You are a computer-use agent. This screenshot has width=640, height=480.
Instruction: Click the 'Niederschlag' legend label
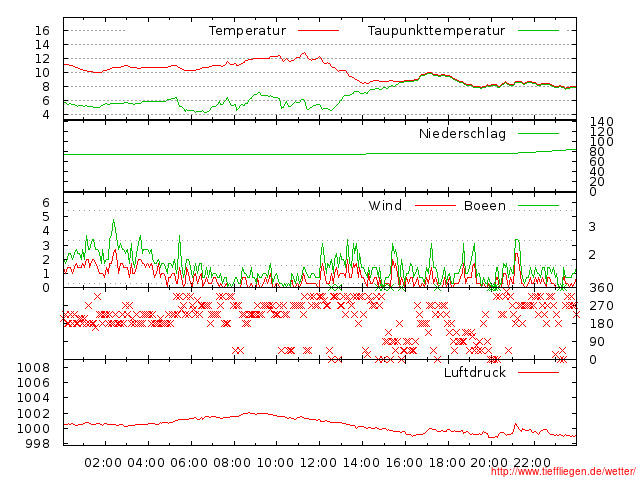[462, 134]
